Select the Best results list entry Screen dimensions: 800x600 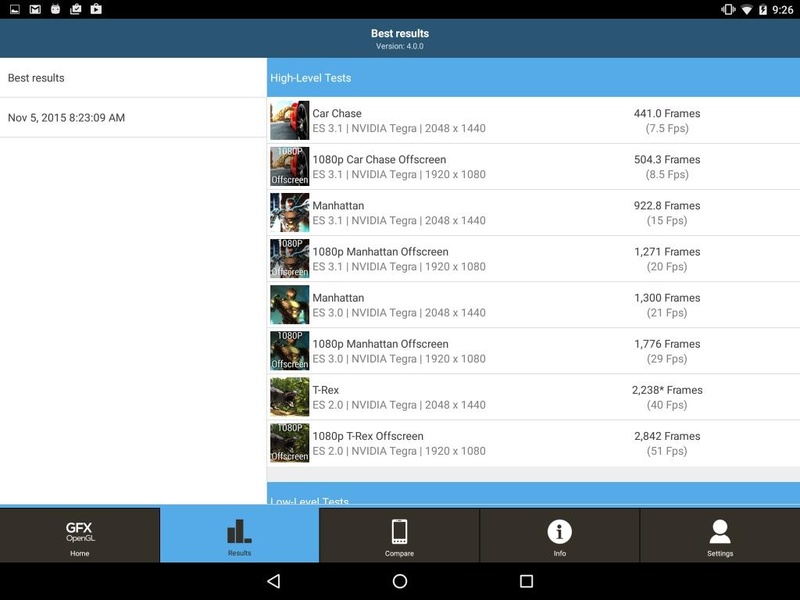tap(133, 78)
